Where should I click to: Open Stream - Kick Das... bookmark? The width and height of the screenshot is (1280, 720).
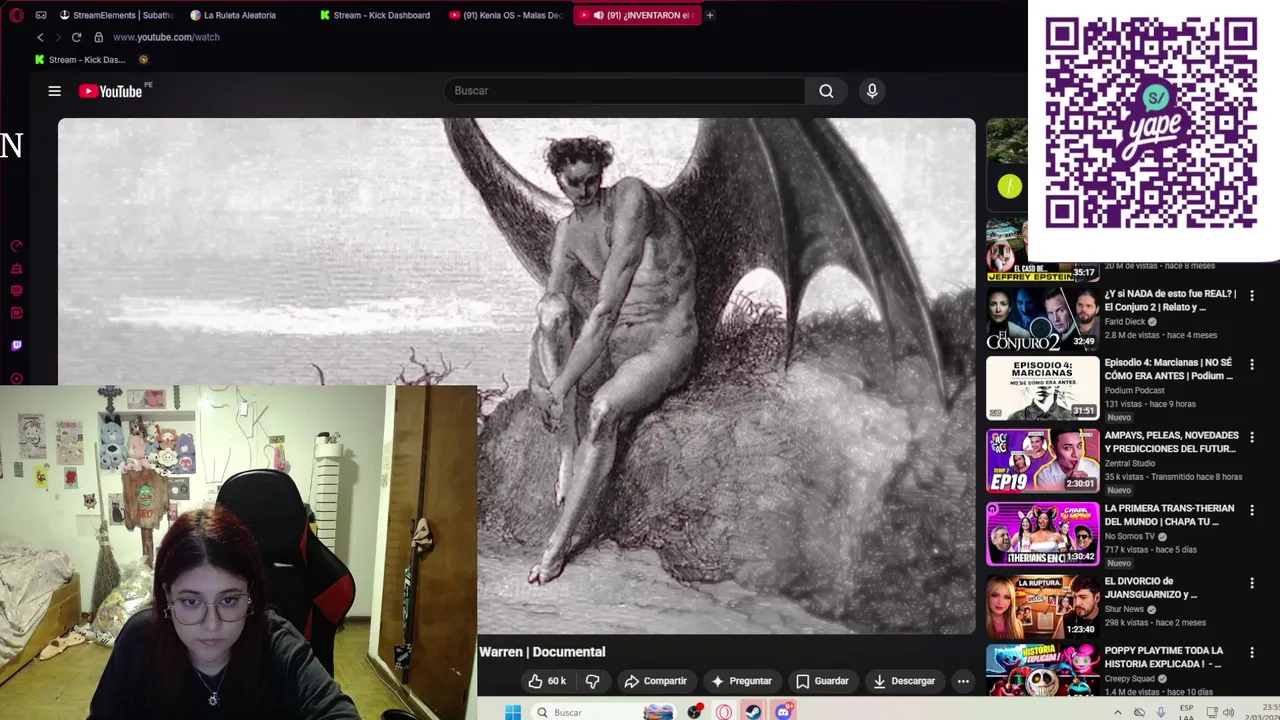80,59
